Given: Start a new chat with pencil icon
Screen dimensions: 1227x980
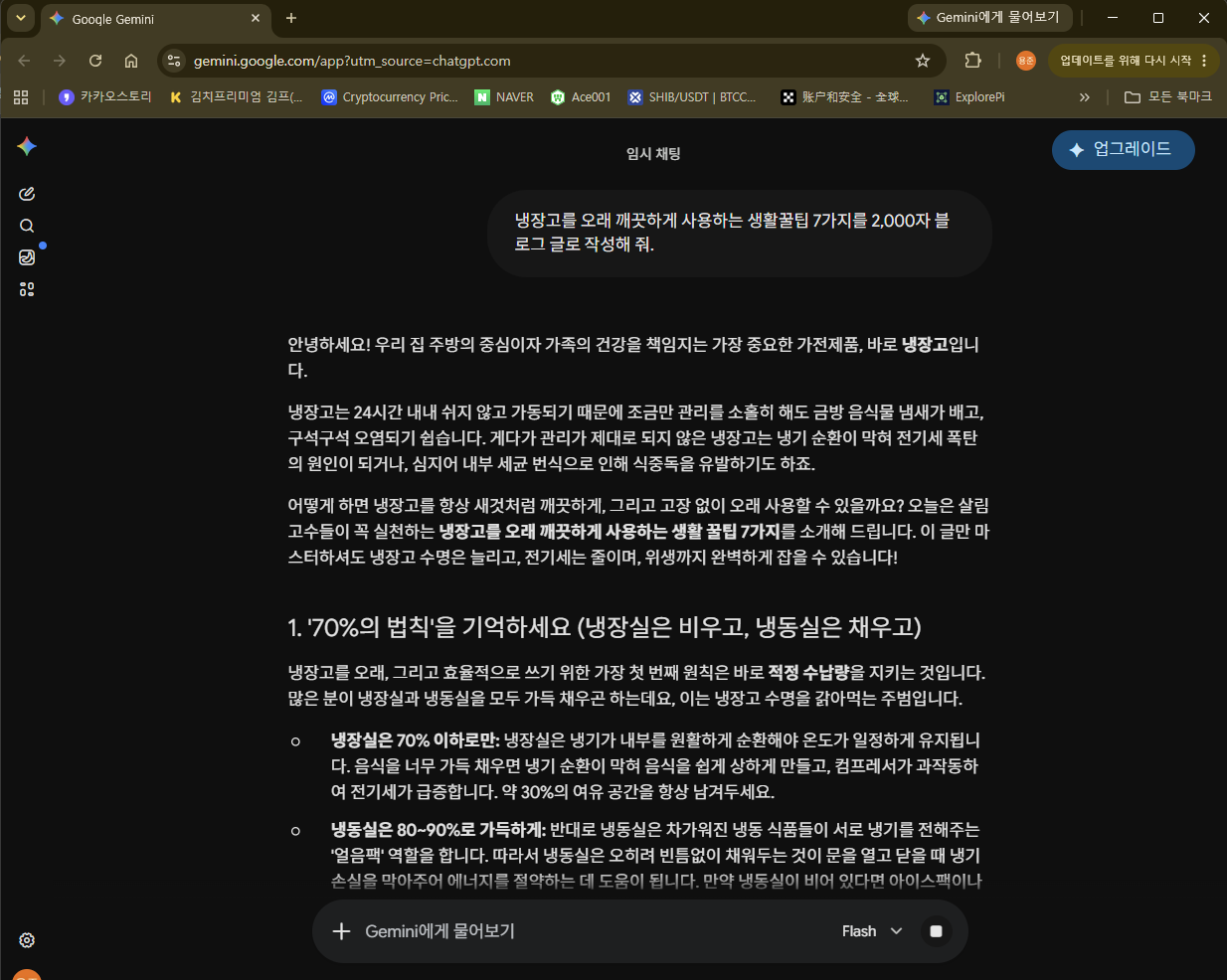Looking at the screenshot, I should (x=27, y=194).
